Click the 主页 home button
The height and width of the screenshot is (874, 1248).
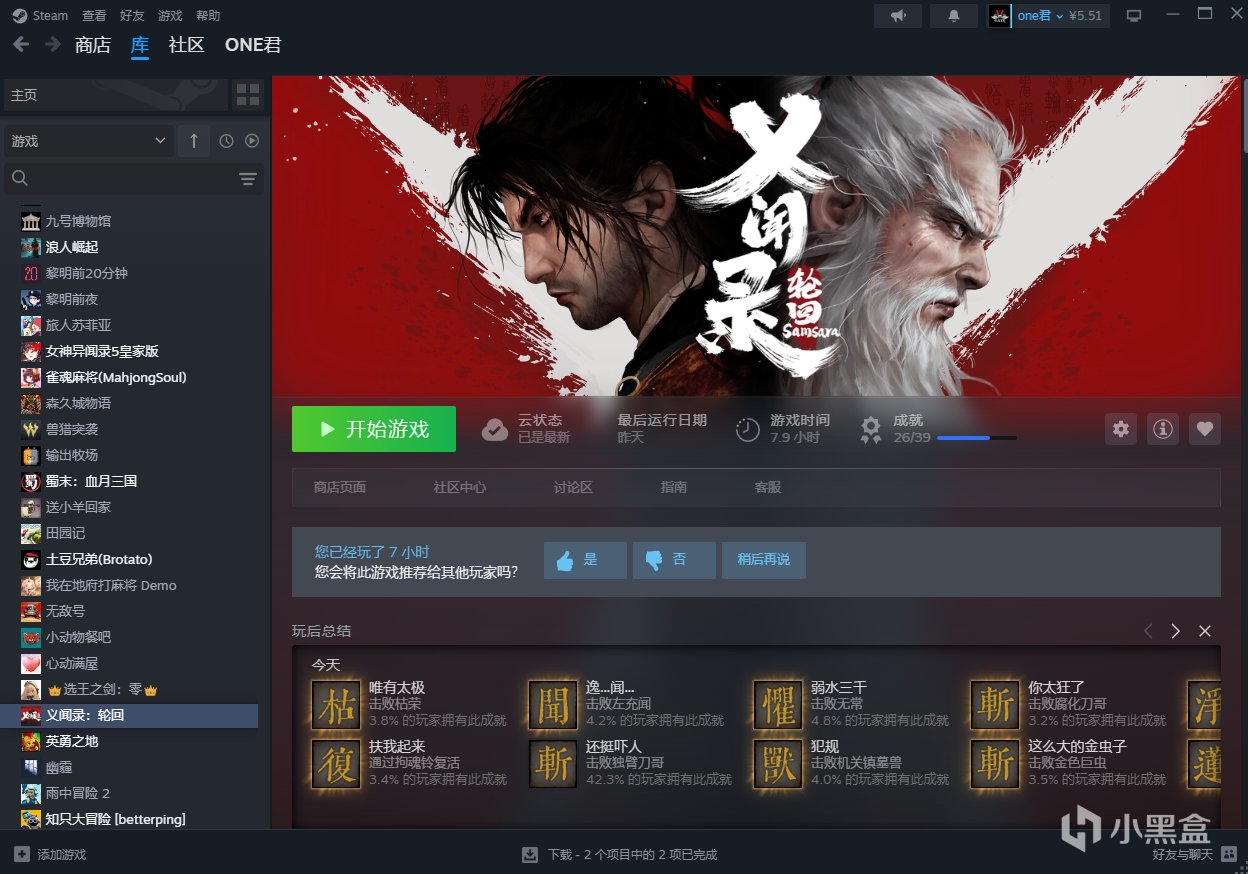coord(116,95)
